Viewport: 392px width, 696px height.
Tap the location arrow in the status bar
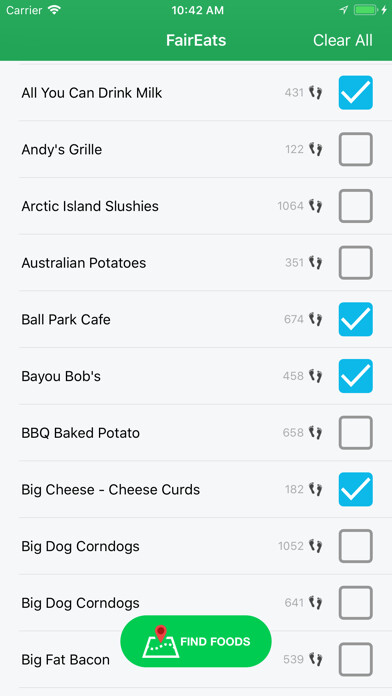pos(343,10)
